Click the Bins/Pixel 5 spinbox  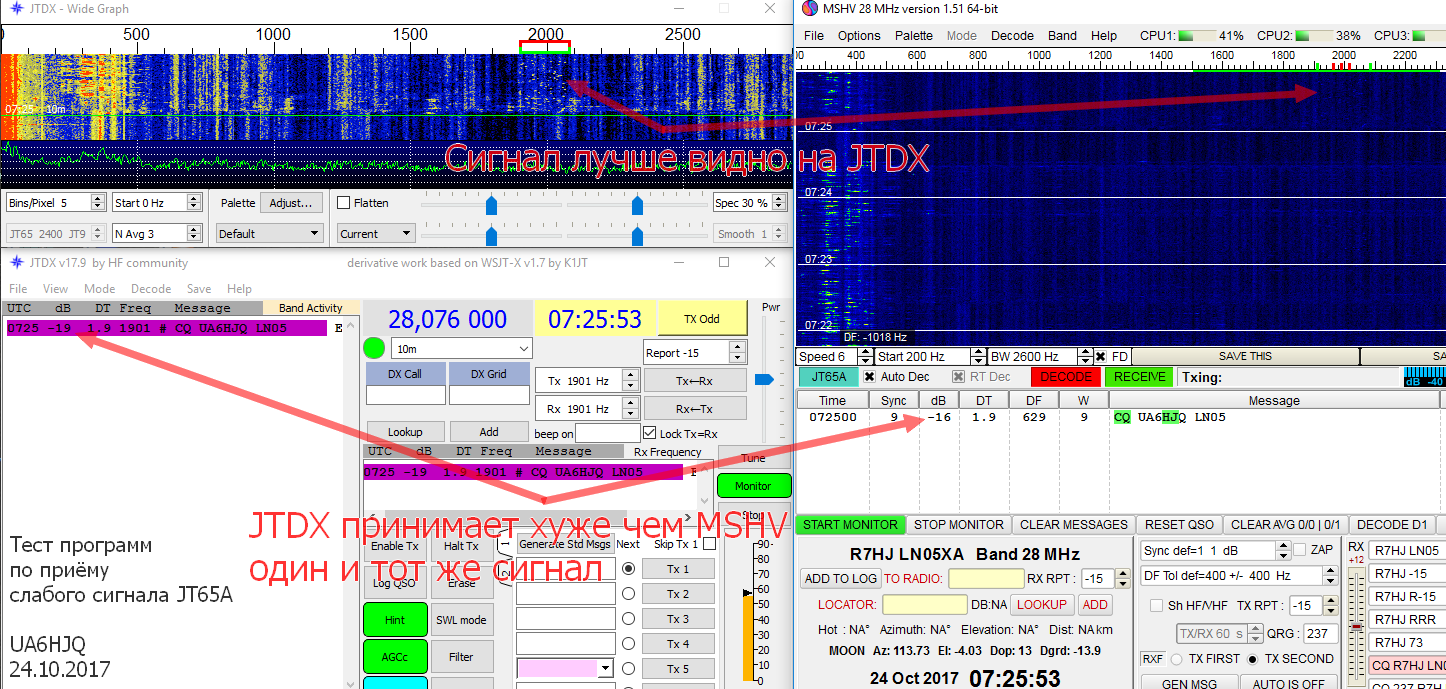tap(55, 203)
